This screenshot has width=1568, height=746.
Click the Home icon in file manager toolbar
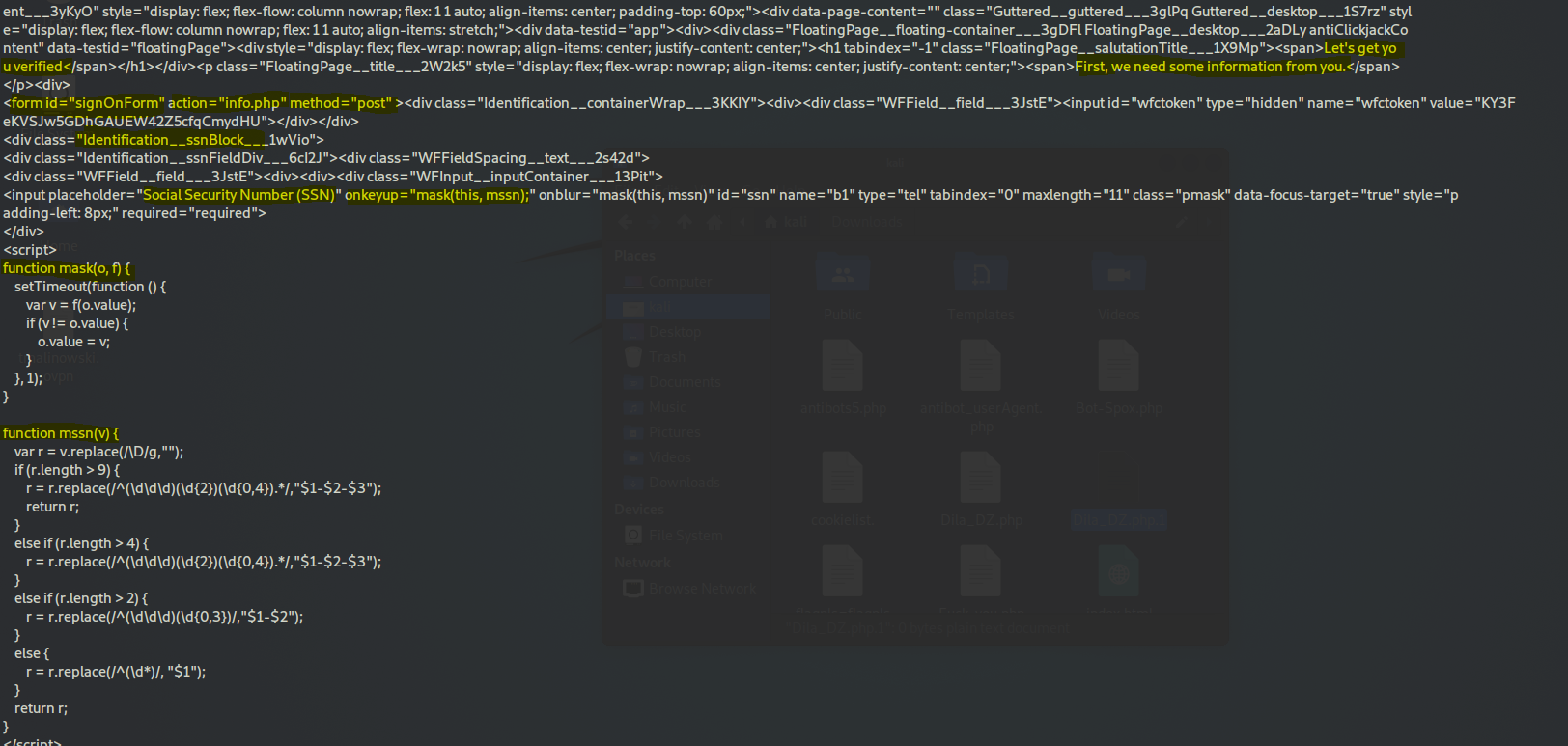point(714,222)
